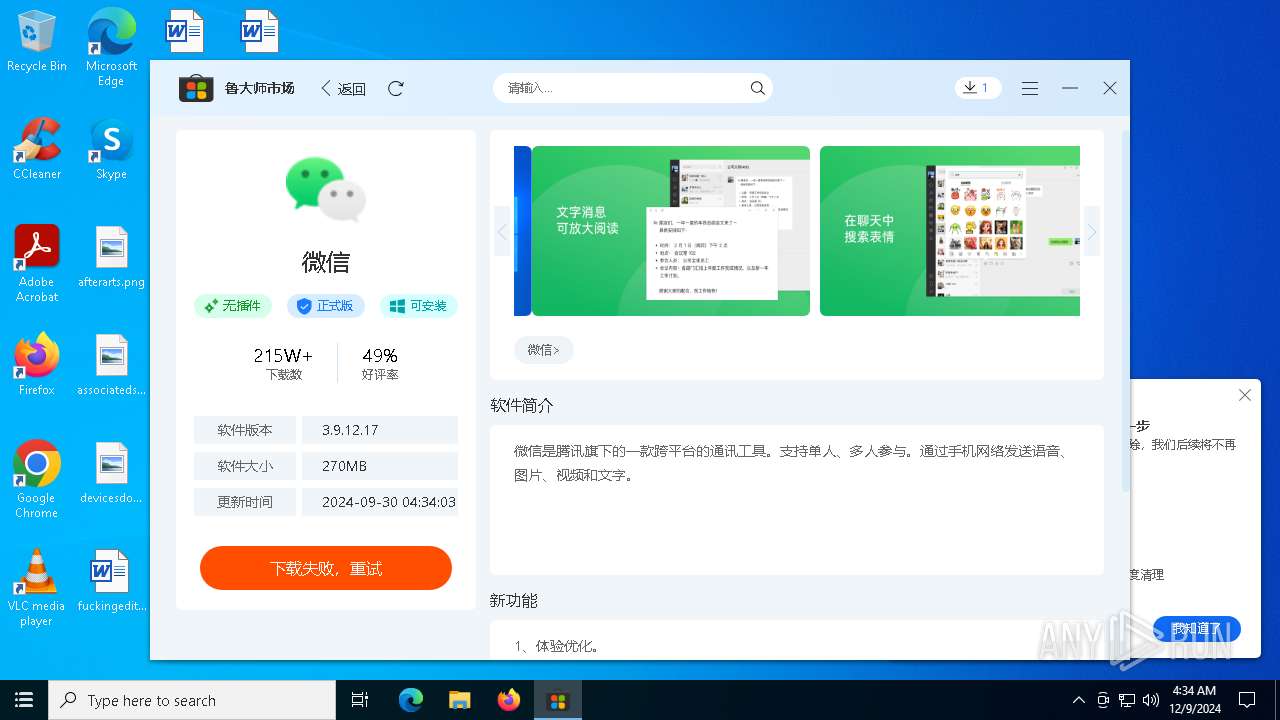Refresh the page with the reload icon
The height and width of the screenshot is (720, 1280).
click(x=396, y=88)
